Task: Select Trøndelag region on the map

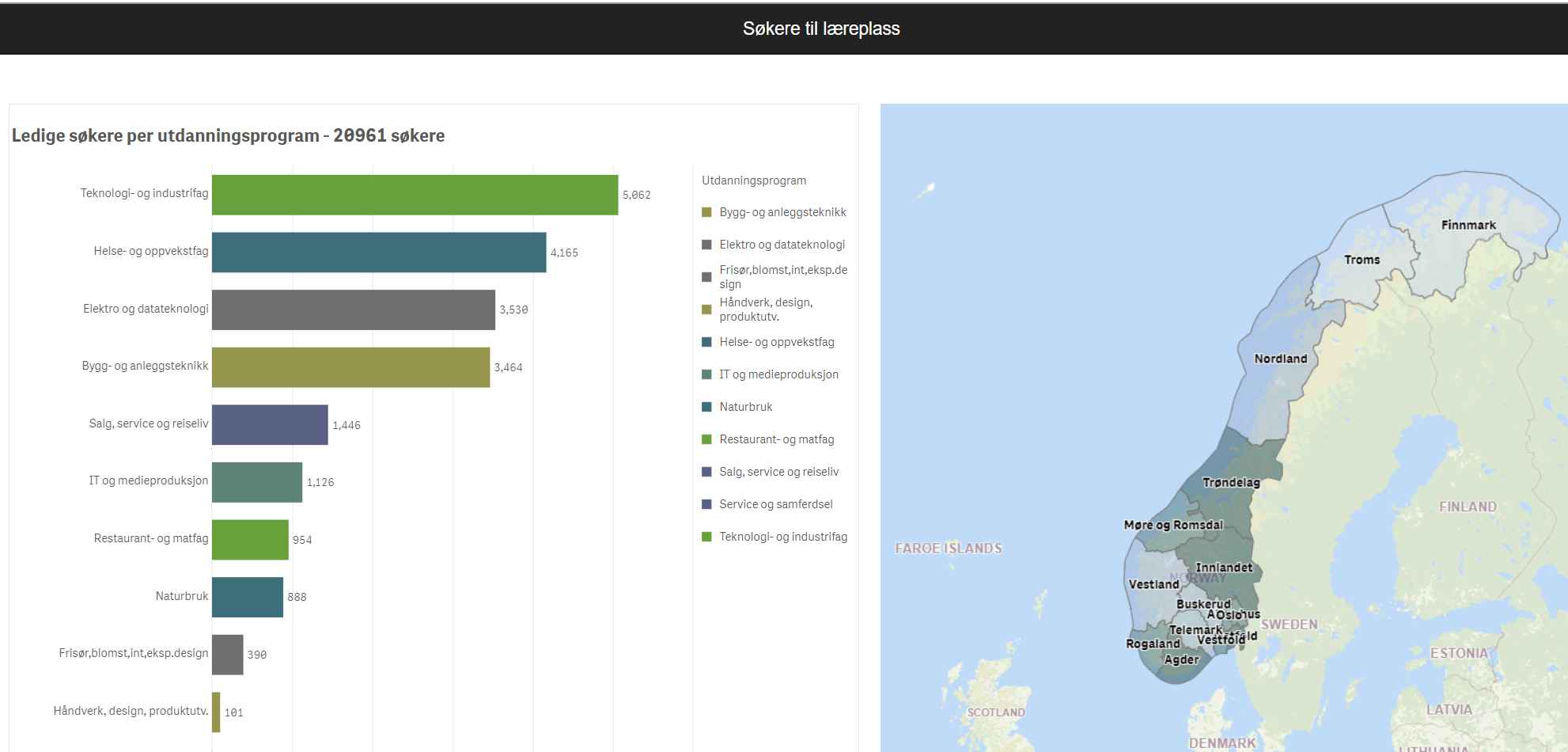Action: [1231, 482]
